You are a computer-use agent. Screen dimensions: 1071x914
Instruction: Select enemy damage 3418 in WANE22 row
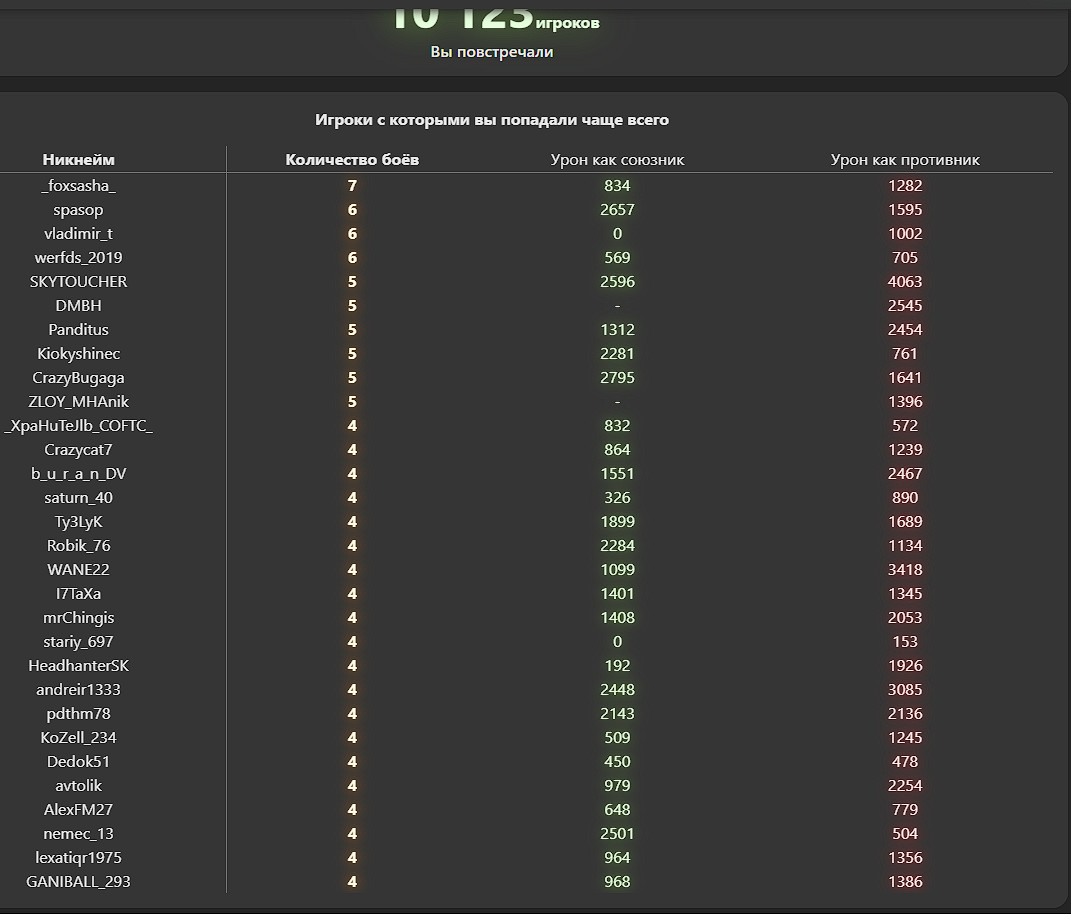tap(905, 570)
